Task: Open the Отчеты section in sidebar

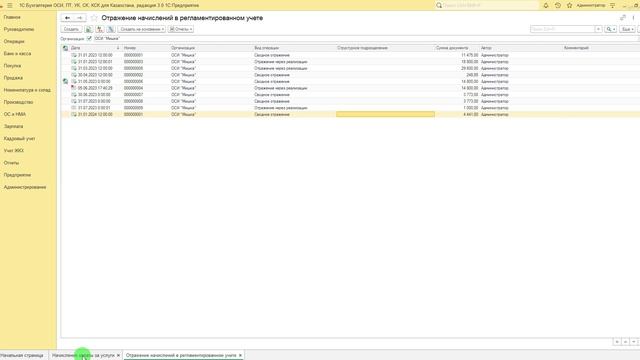Action: point(11,163)
